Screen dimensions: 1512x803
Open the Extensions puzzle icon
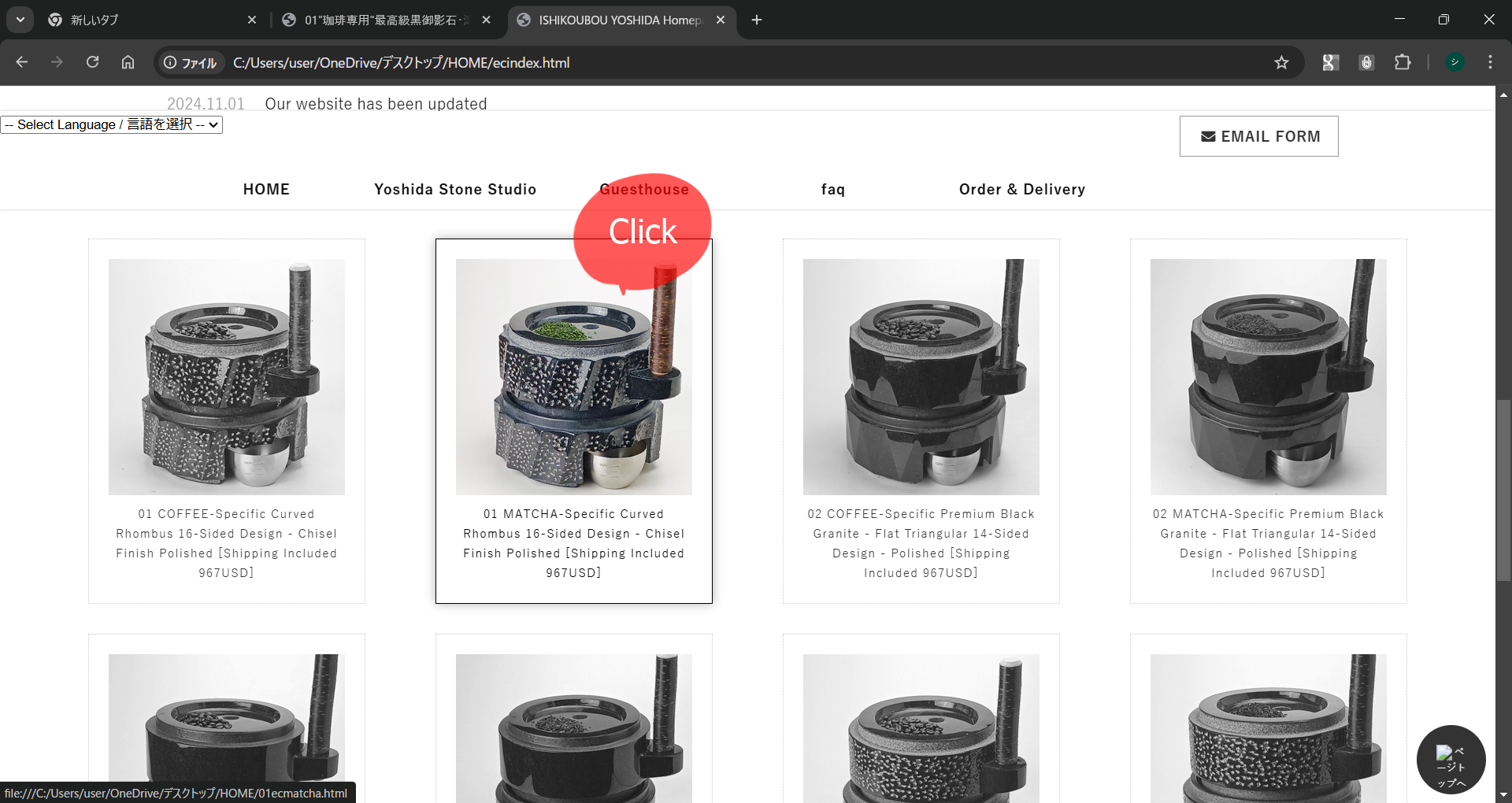coord(1403,62)
